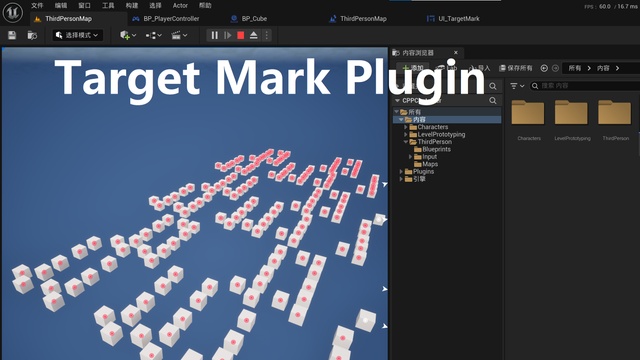Switch to the UI_TargetMark tab
The width and height of the screenshot is (640, 360).
[453, 19]
